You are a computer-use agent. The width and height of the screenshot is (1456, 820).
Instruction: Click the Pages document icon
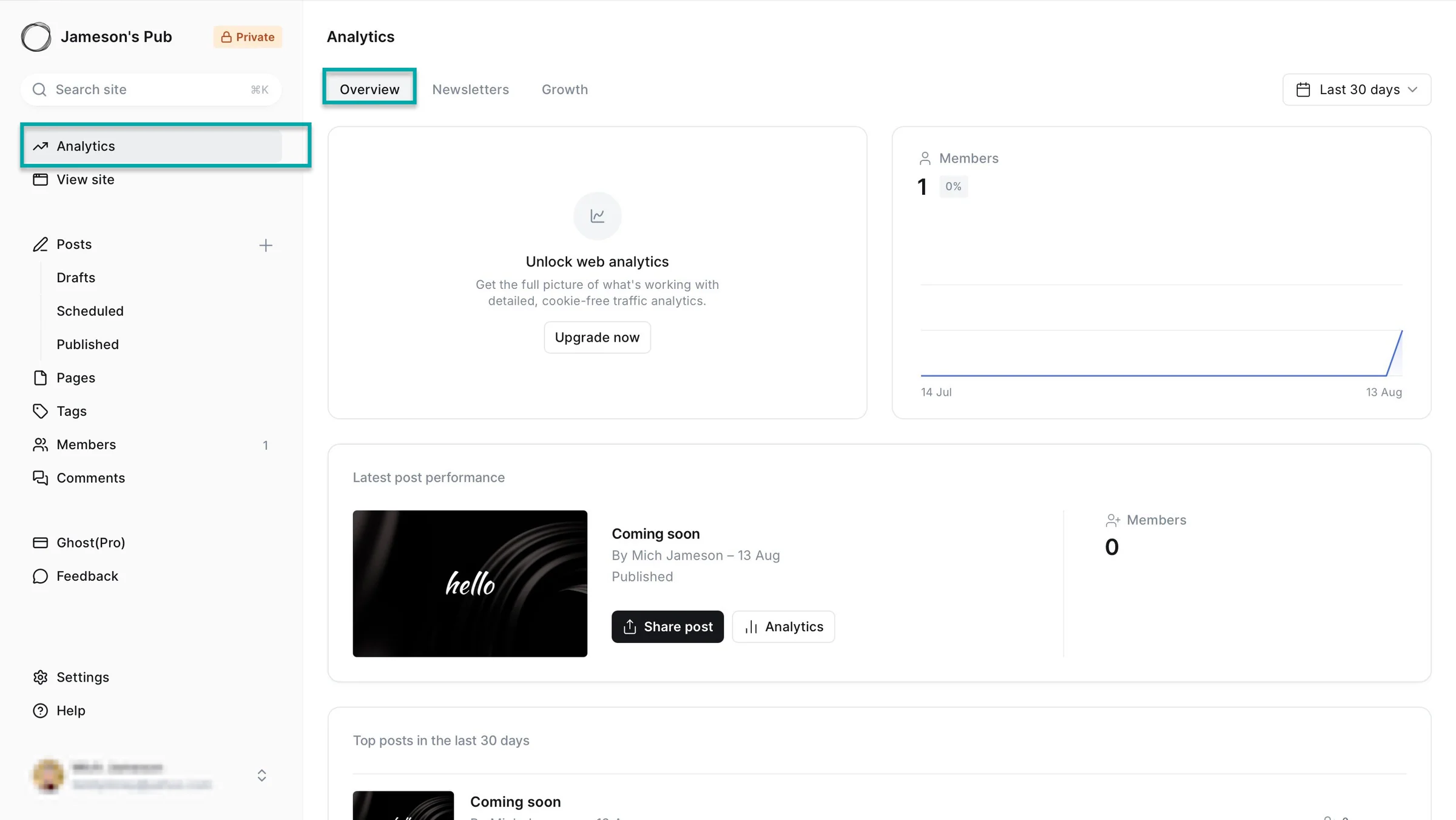tap(41, 378)
